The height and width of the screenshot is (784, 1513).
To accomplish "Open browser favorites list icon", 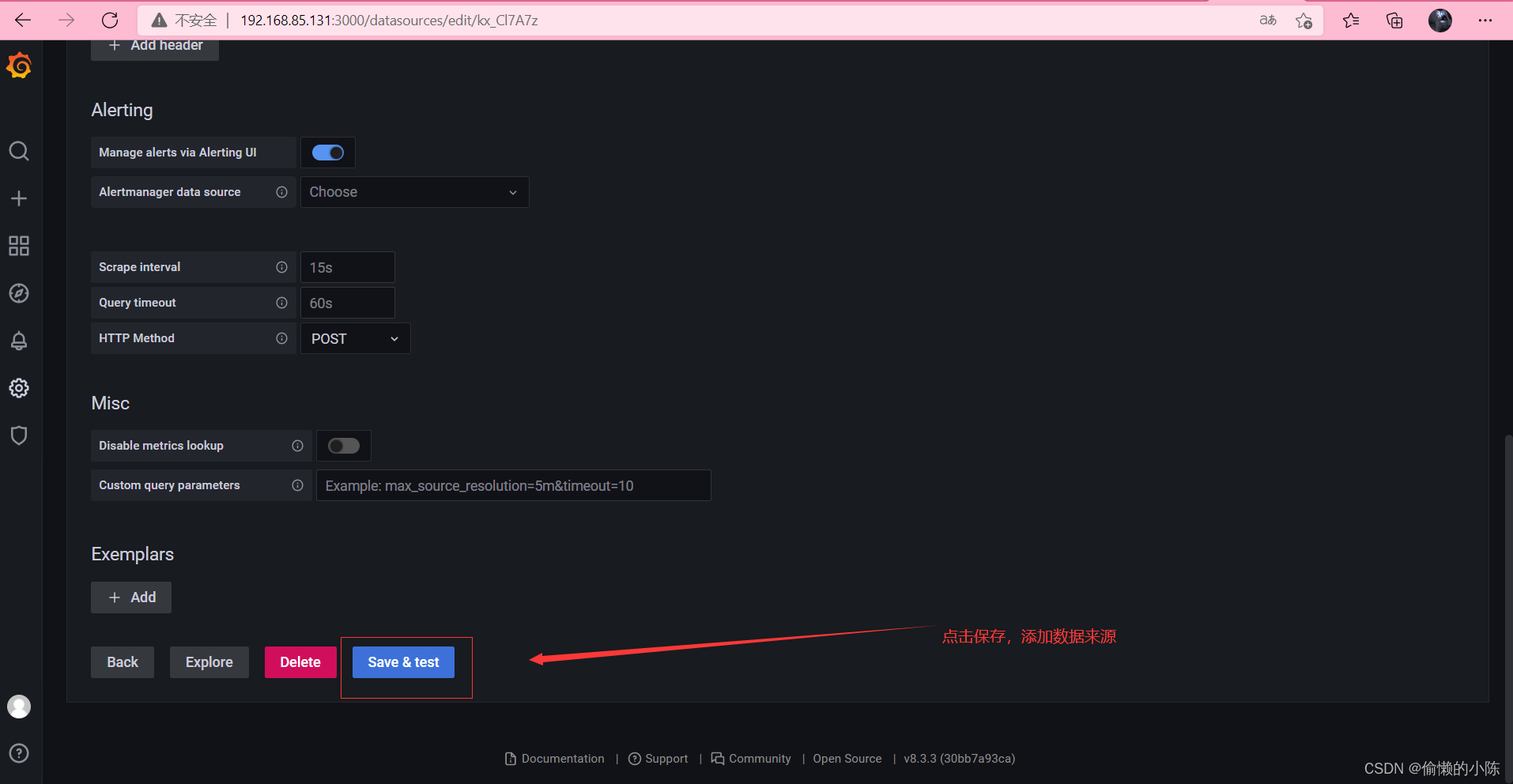I will pos(1351,21).
